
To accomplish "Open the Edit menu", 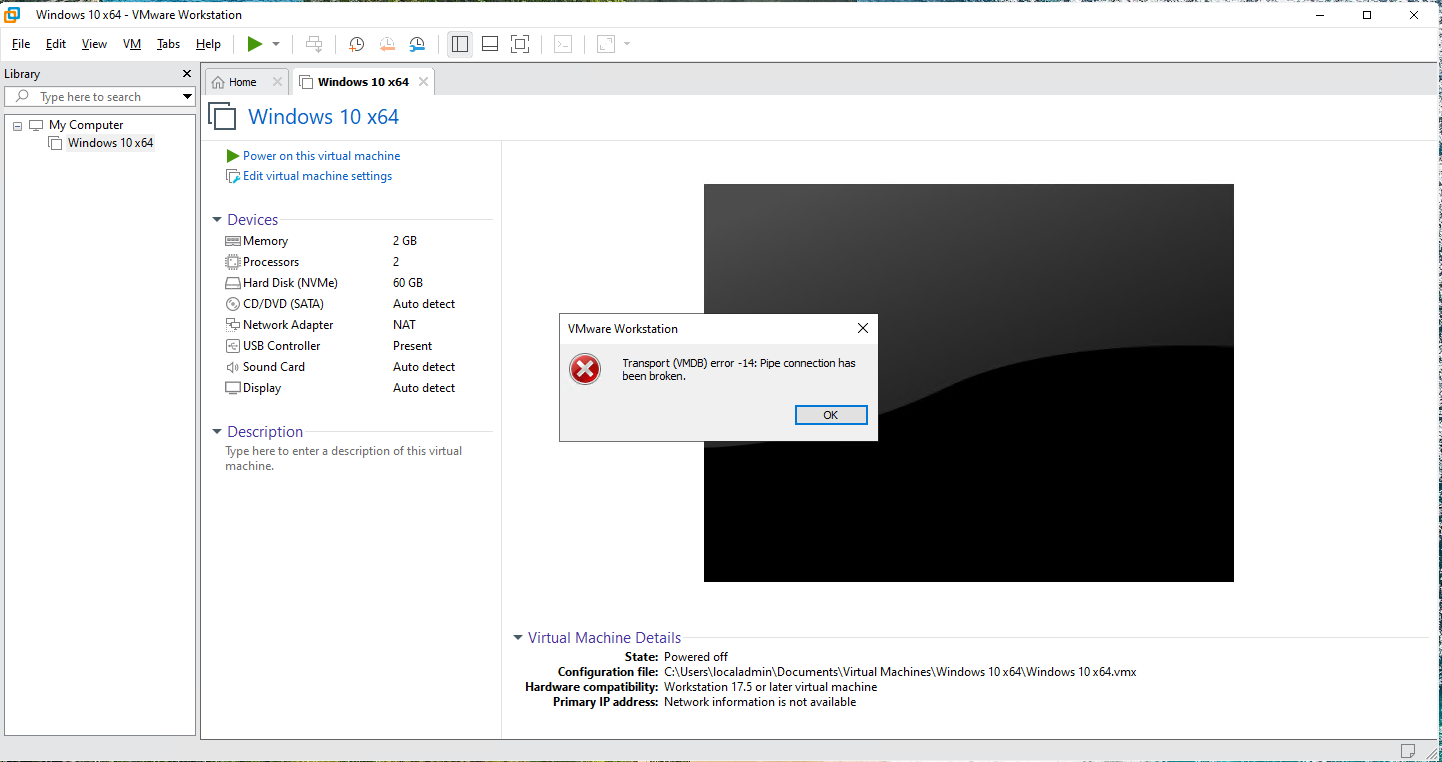I will [56, 44].
